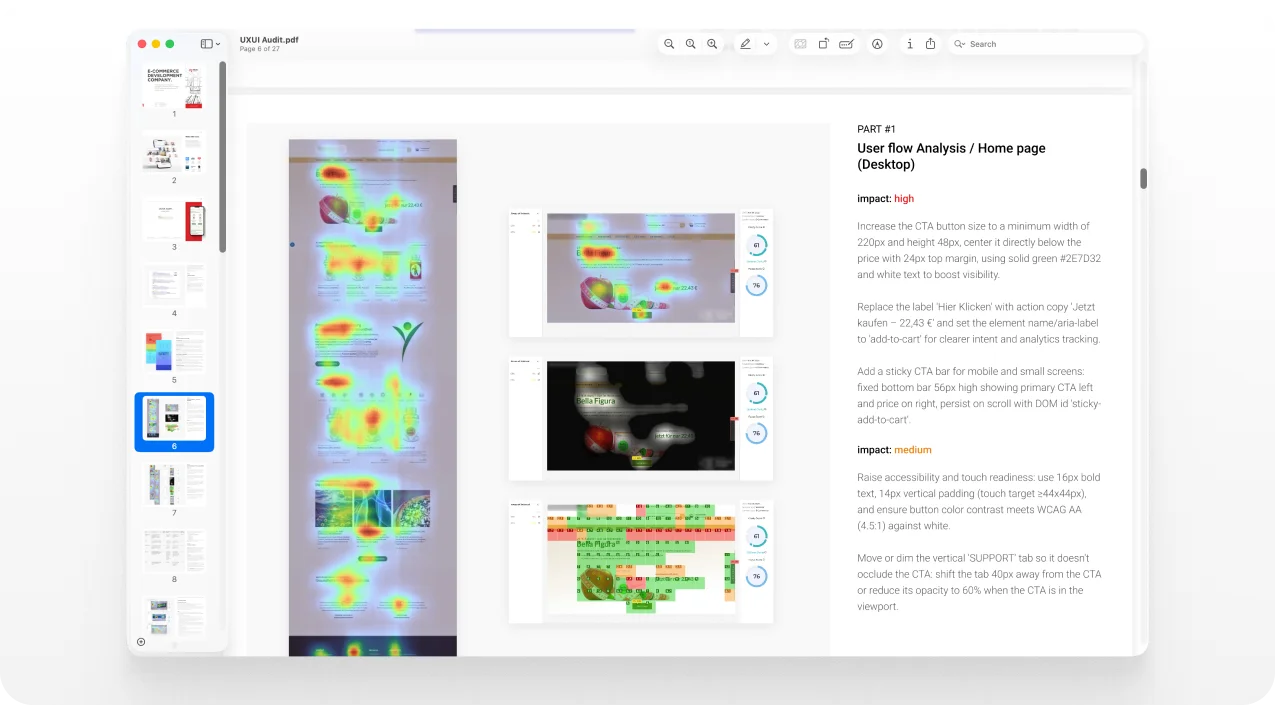Activate the highlight pen tool
This screenshot has width=1275, height=705.
[745, 44]
